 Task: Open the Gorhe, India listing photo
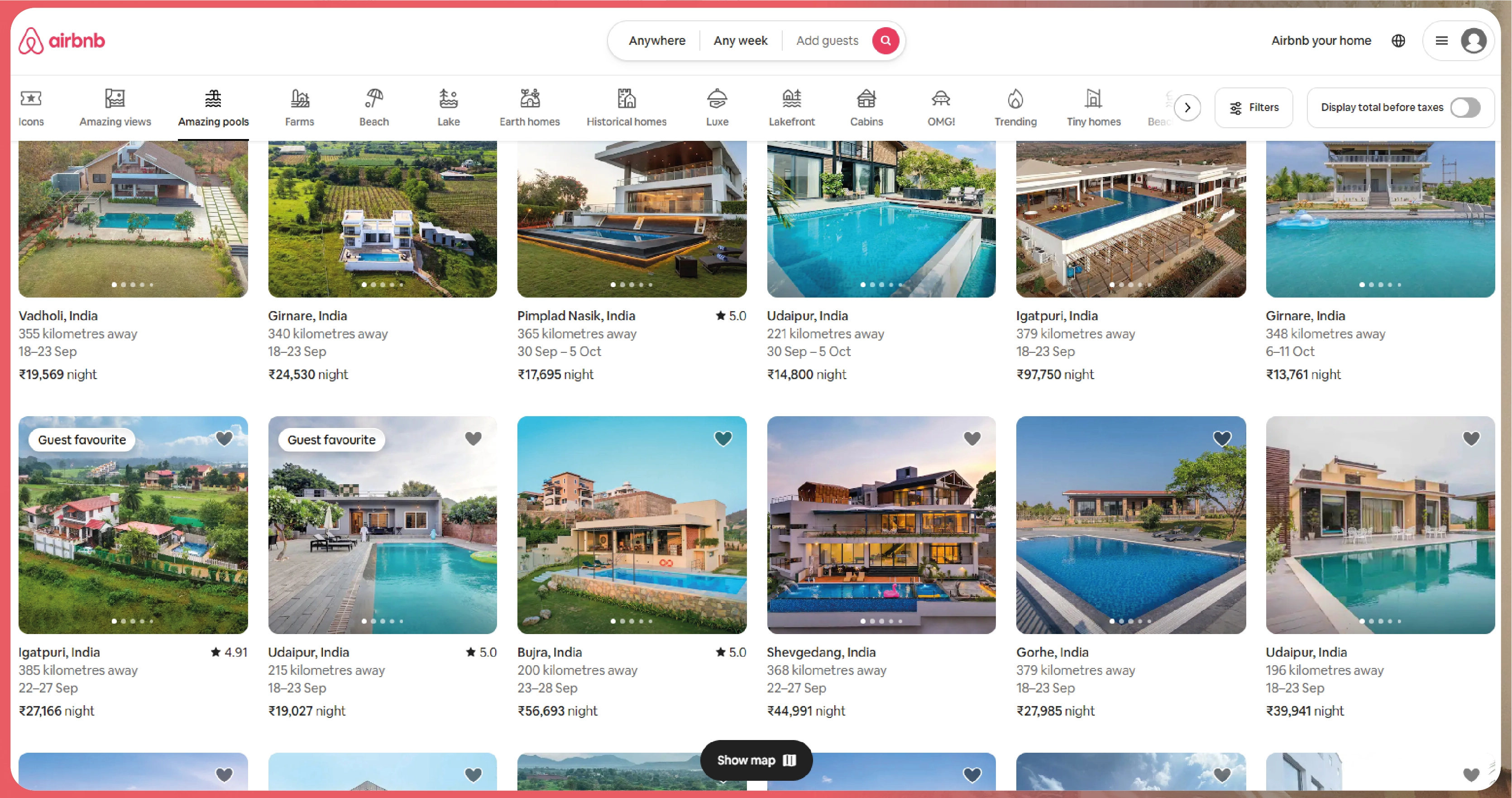tap(1131, 525)
